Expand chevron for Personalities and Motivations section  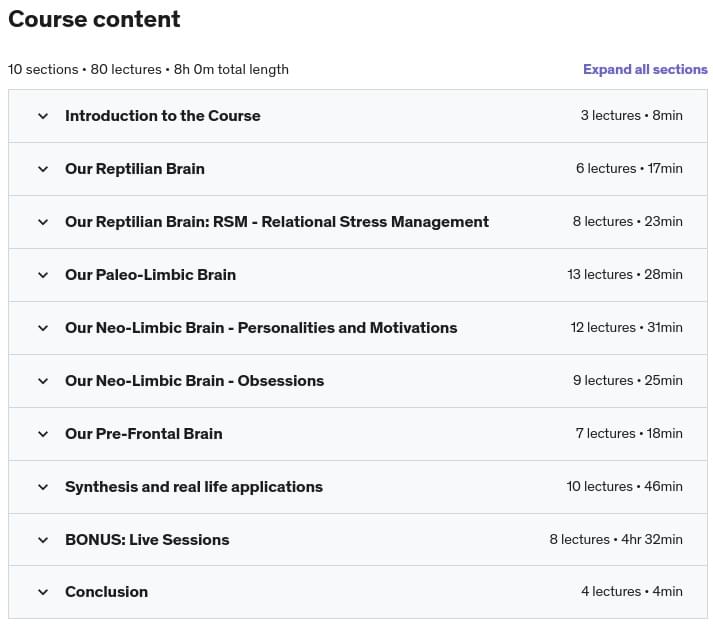[43, 328]
